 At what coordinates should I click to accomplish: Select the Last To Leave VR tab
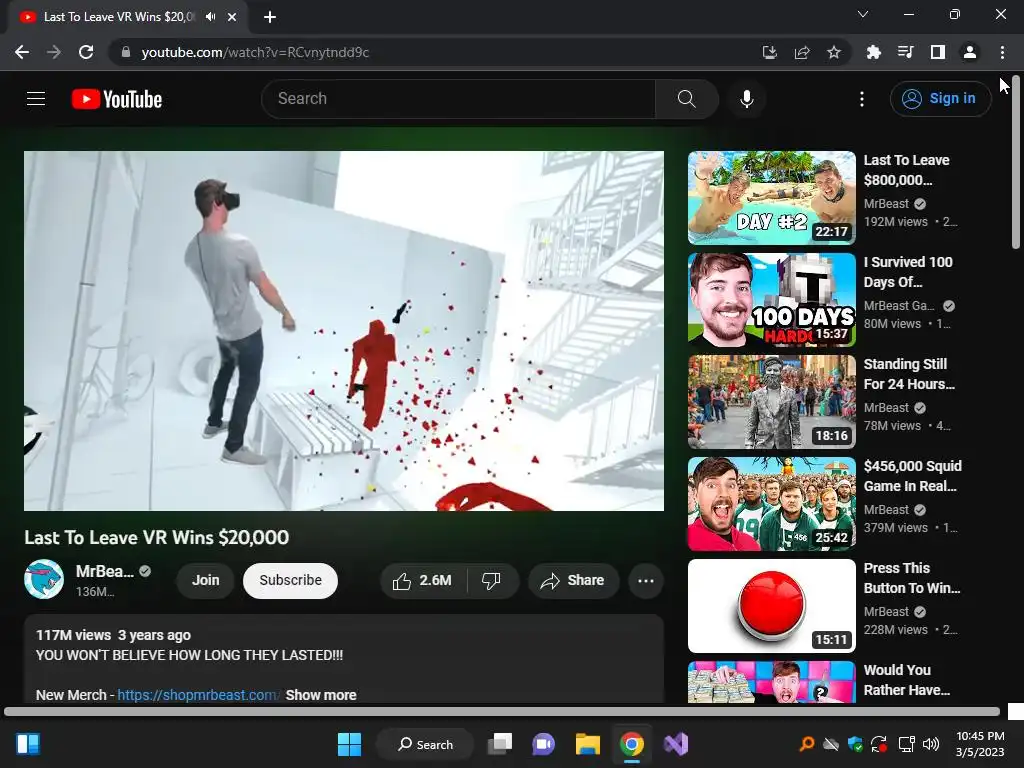118,17
